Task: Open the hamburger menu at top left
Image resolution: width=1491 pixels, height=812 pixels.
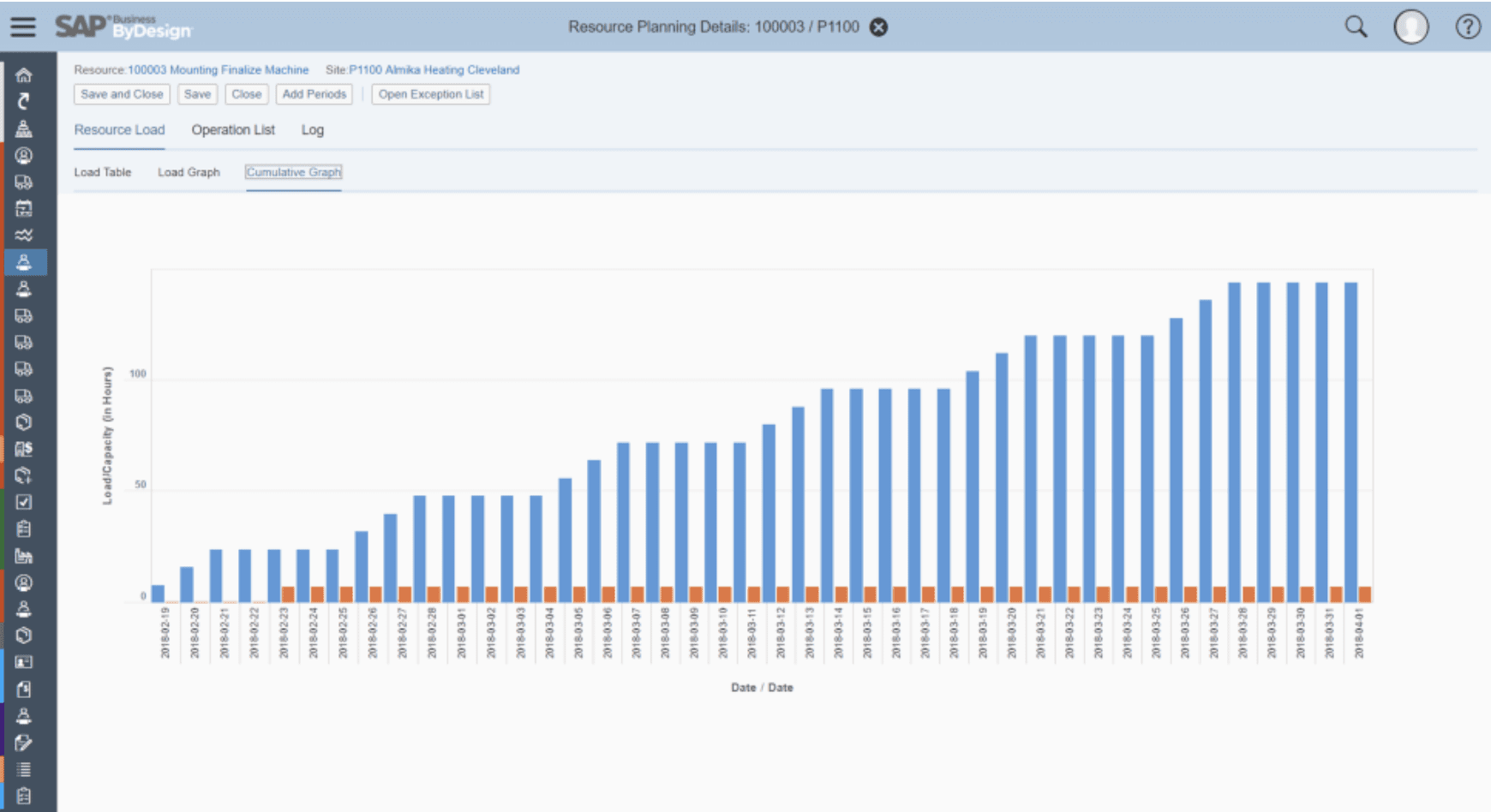Action: (x=23, y=27)
